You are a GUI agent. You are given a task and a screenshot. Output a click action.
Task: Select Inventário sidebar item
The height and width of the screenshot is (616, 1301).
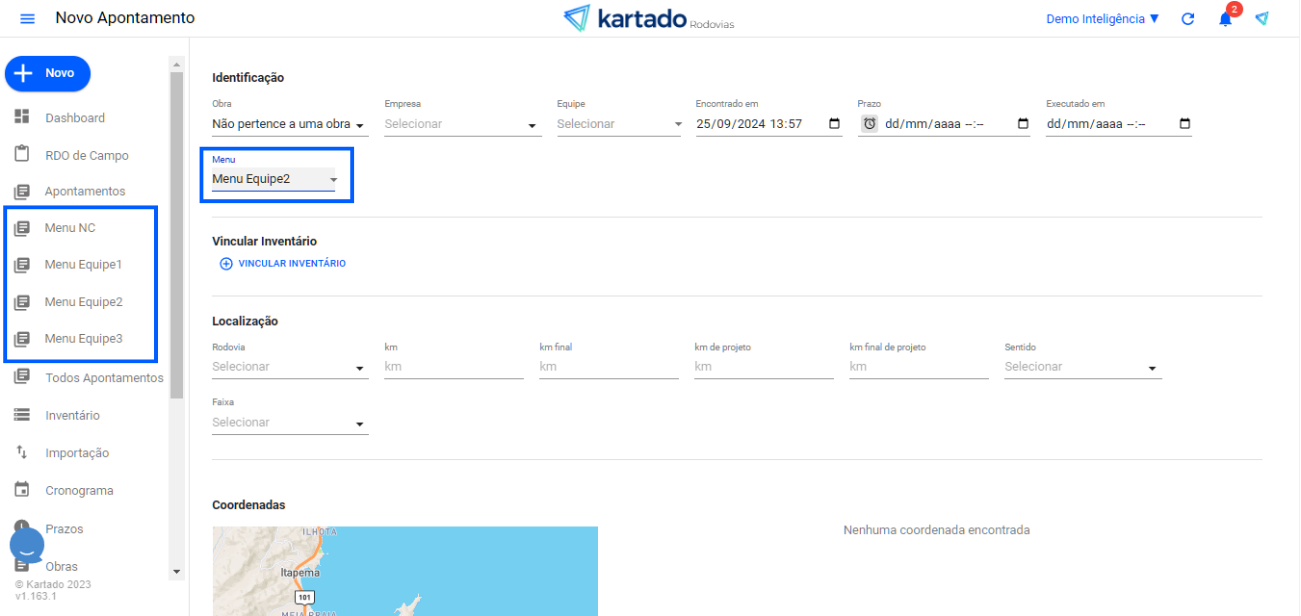coord(72,415)
